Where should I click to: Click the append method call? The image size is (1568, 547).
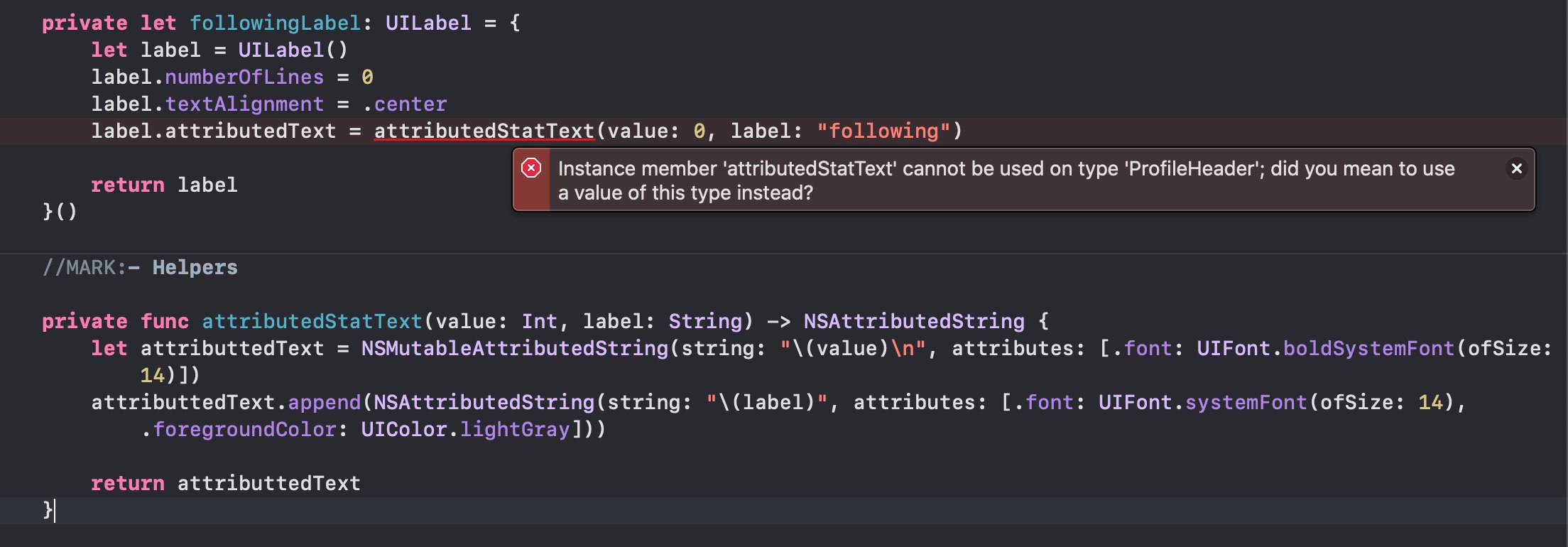point(324,403)
